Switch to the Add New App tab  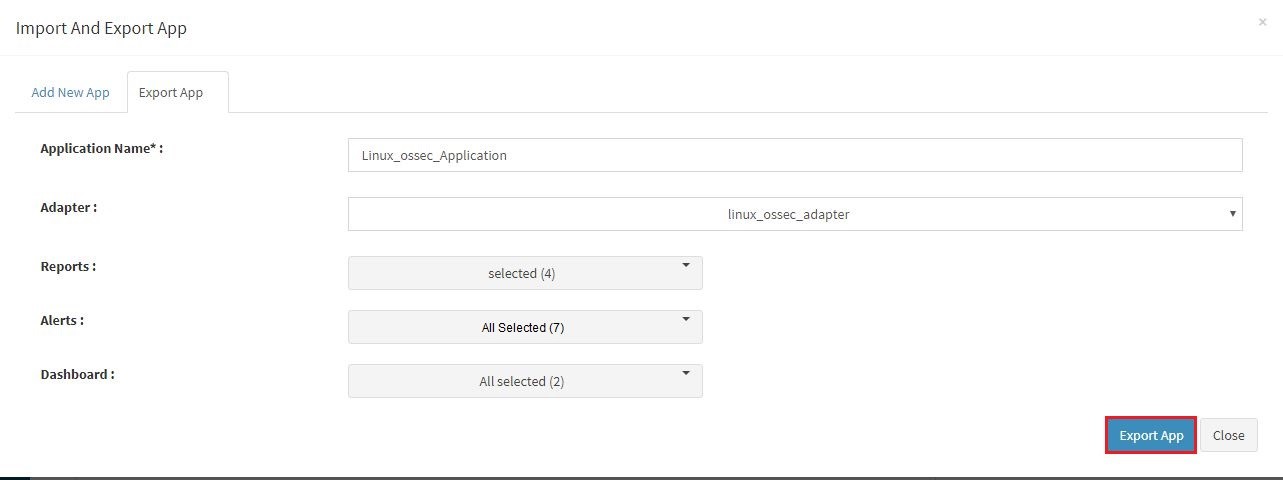(70, 92)
